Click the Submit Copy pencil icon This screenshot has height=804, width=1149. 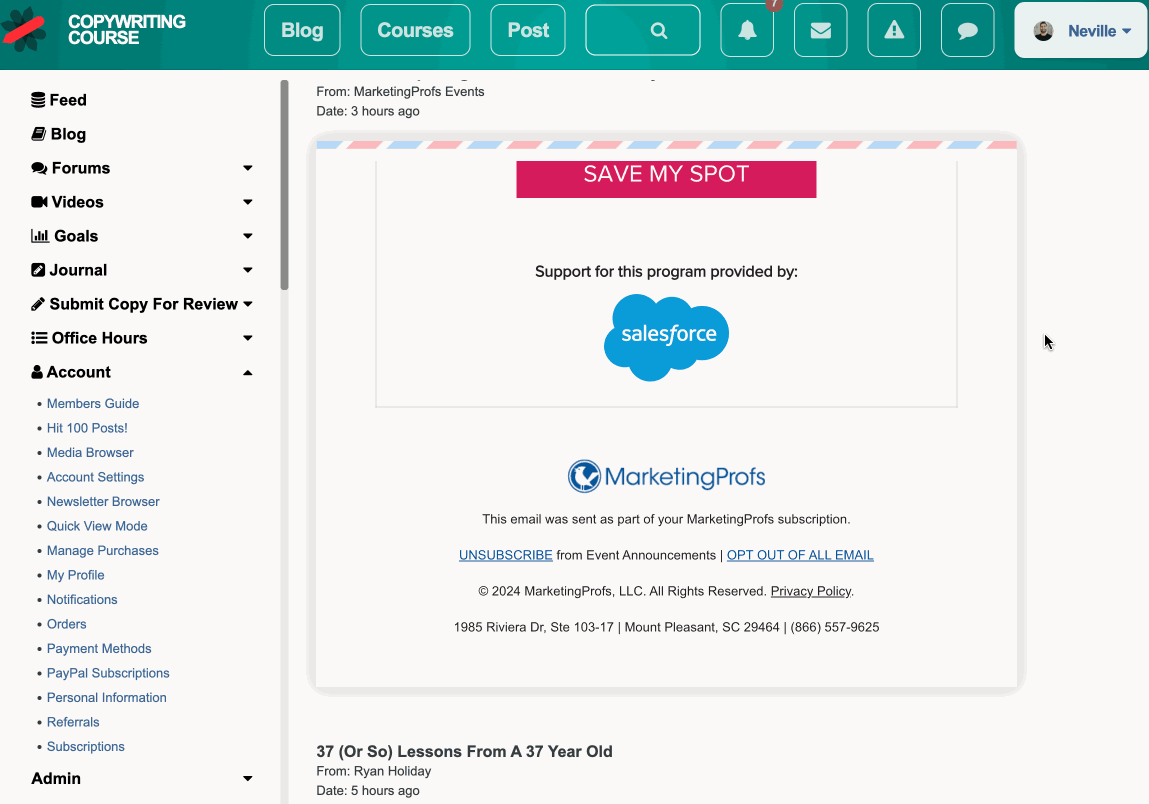(38, 303)
